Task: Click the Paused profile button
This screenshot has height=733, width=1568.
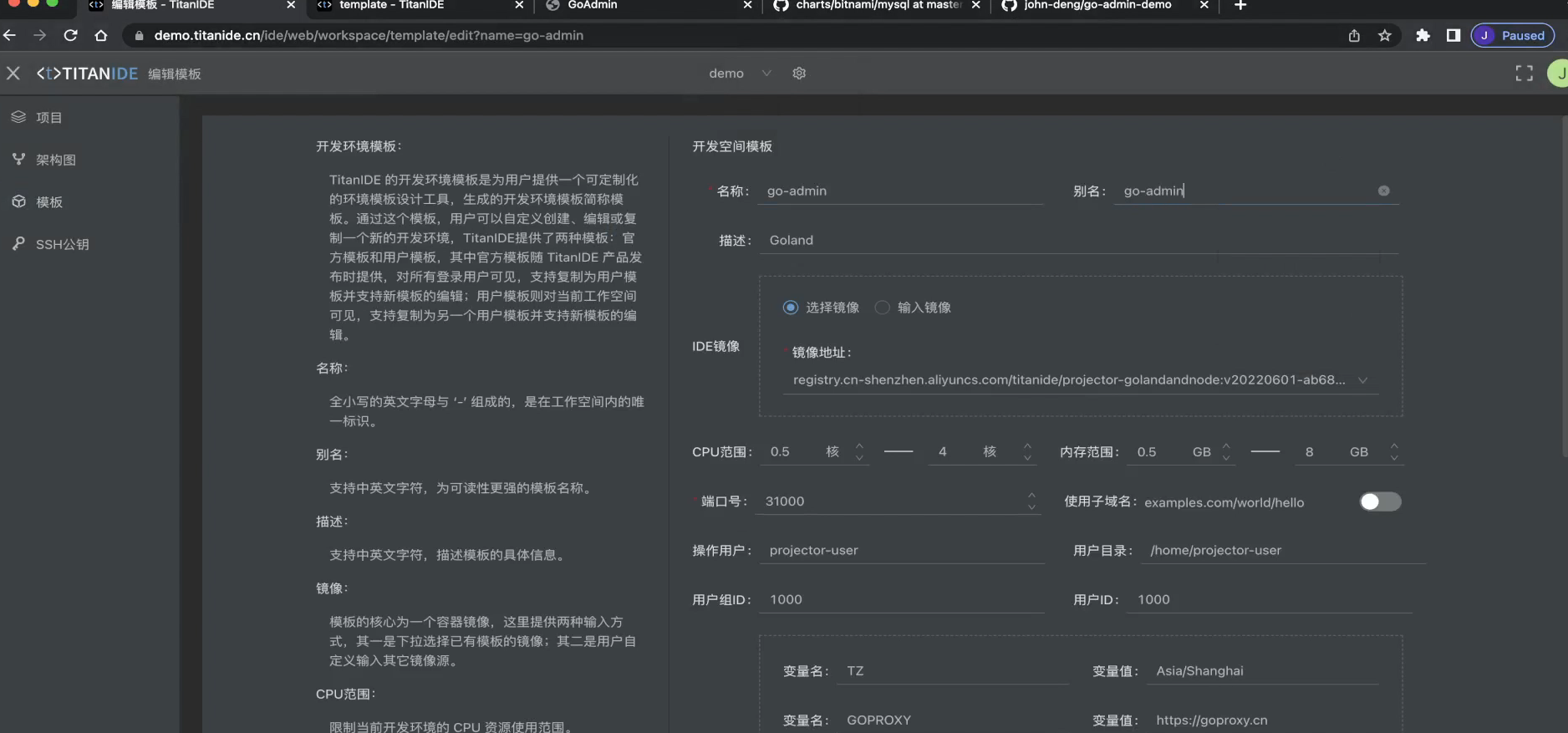Action: coord(1512,35)
